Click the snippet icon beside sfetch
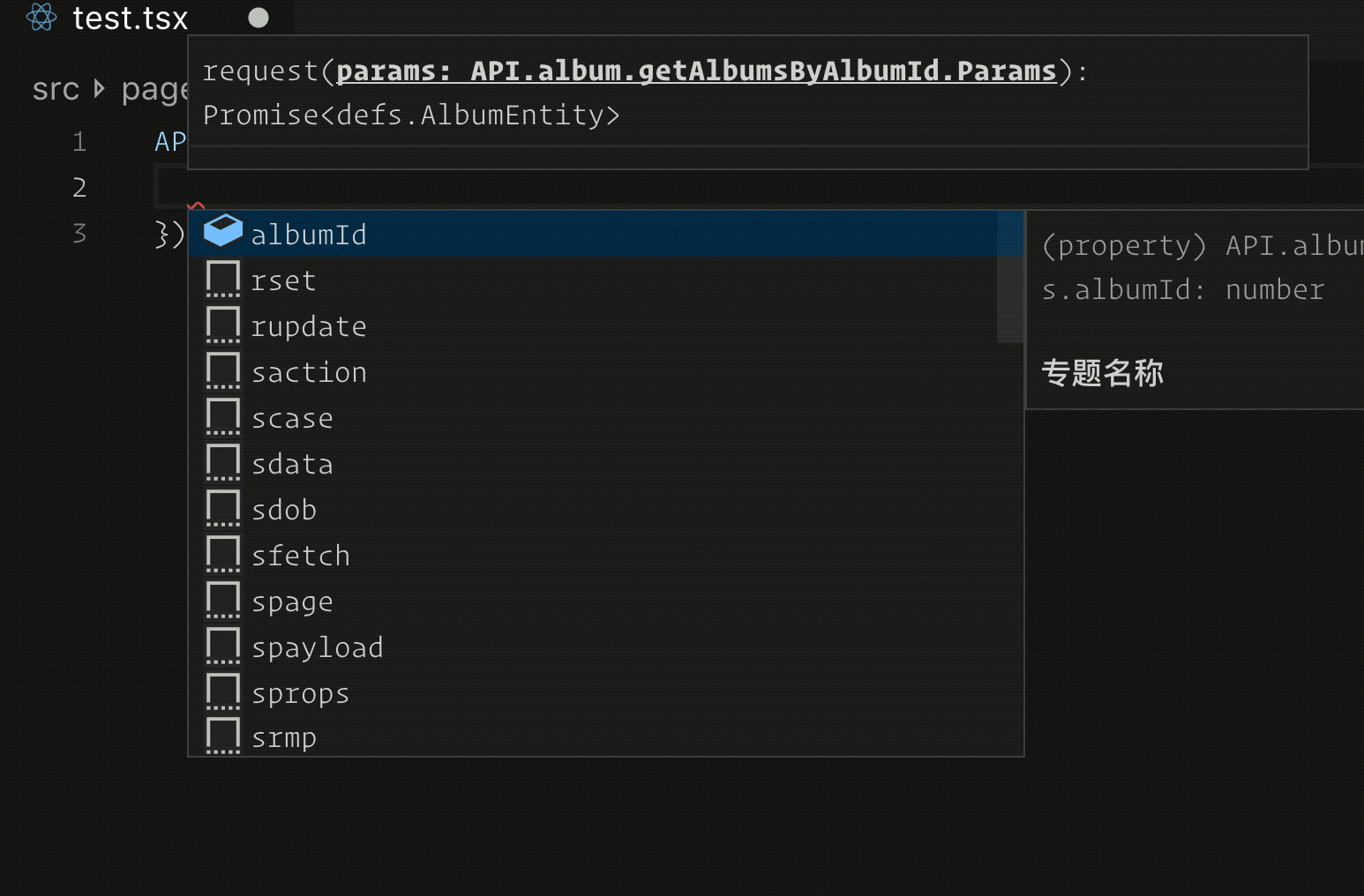Viewport: 1364px width, 896px height. tap(223, 553)
